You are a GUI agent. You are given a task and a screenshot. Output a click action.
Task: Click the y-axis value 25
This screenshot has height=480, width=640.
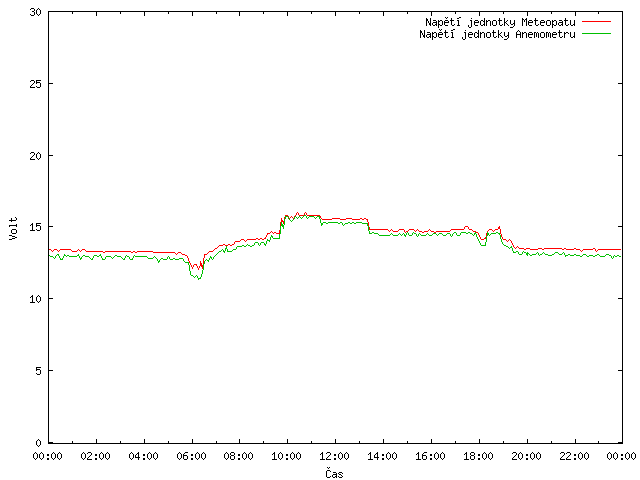(x=36, y=84)
